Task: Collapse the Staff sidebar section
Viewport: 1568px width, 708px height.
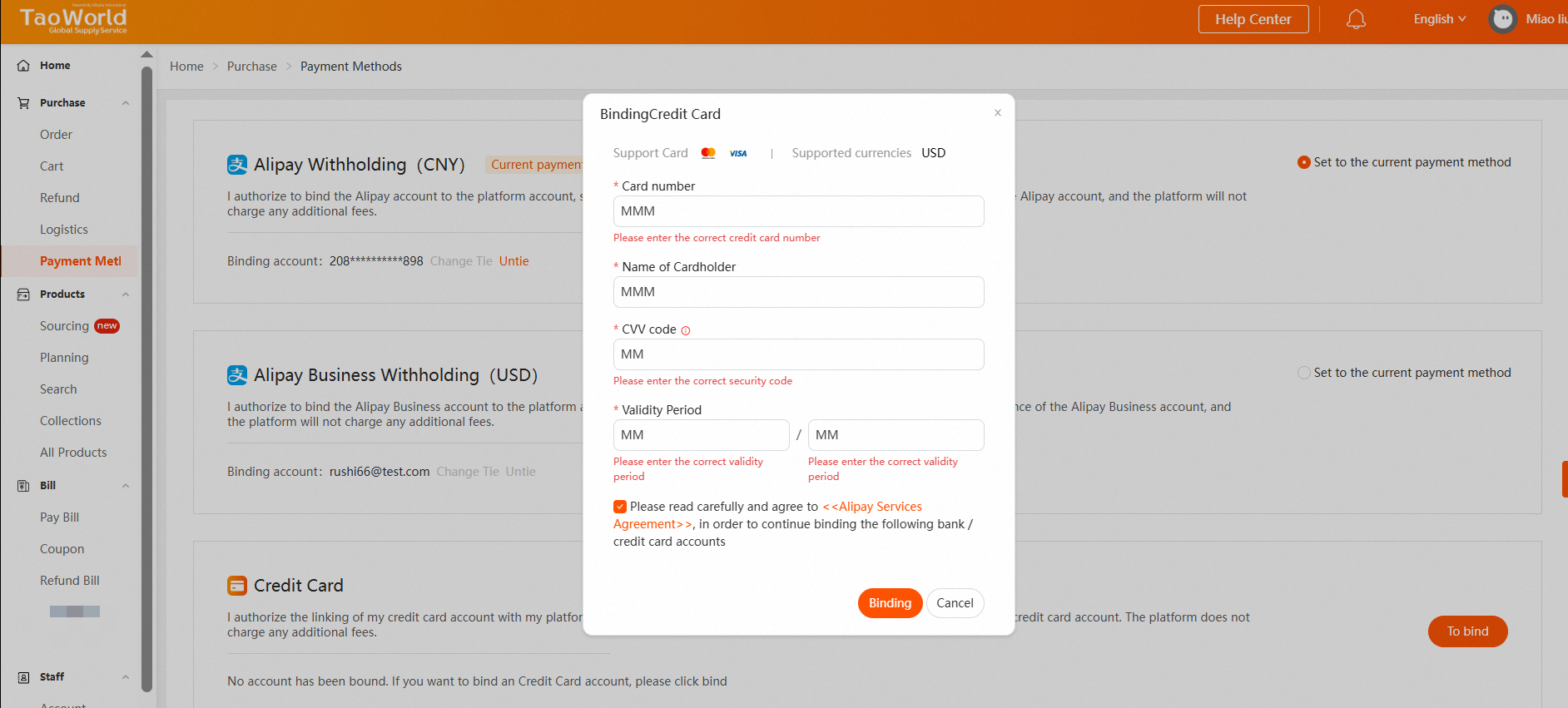Action: 126,677
